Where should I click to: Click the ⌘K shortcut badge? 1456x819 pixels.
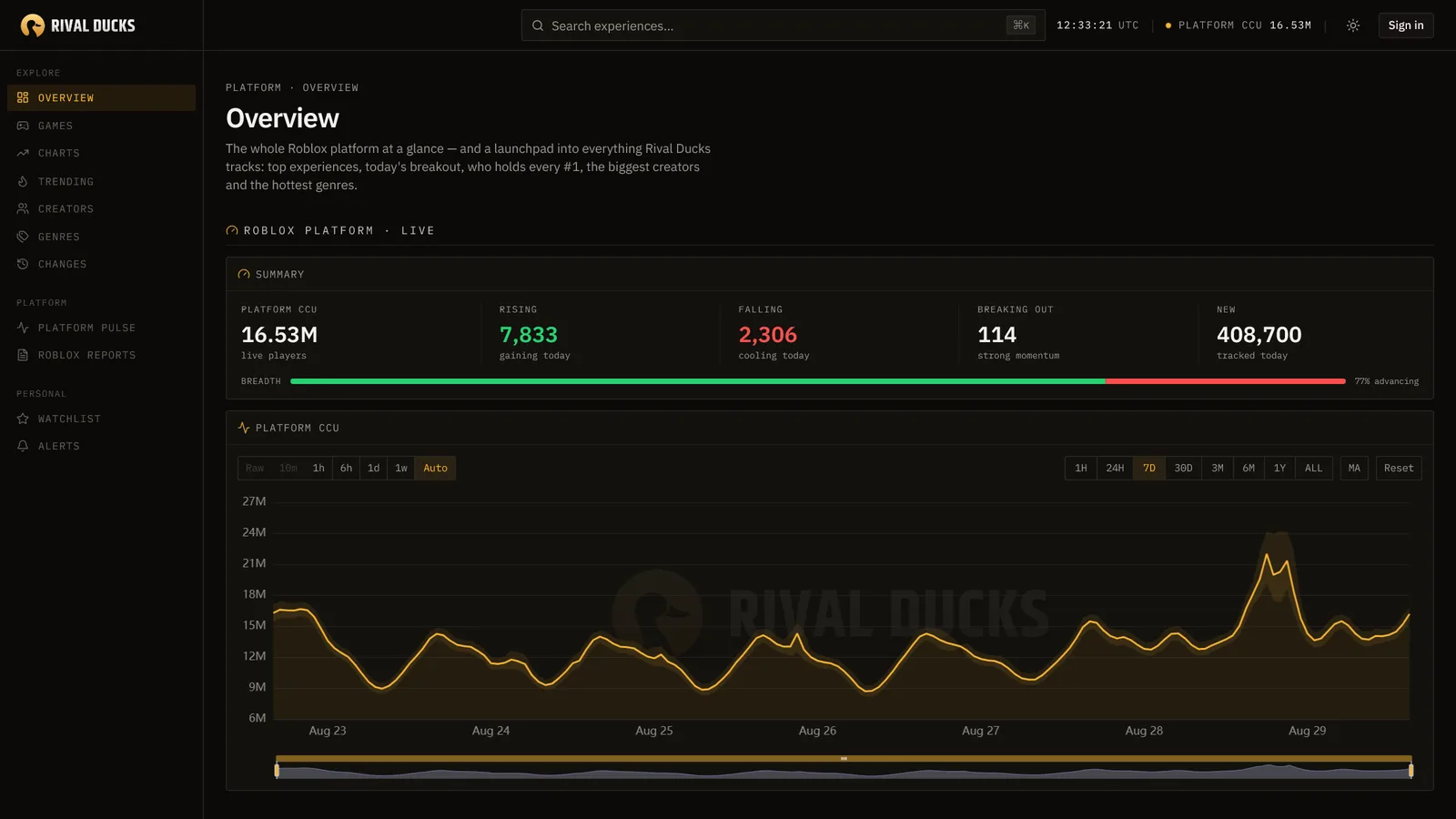coord(1021,25)
